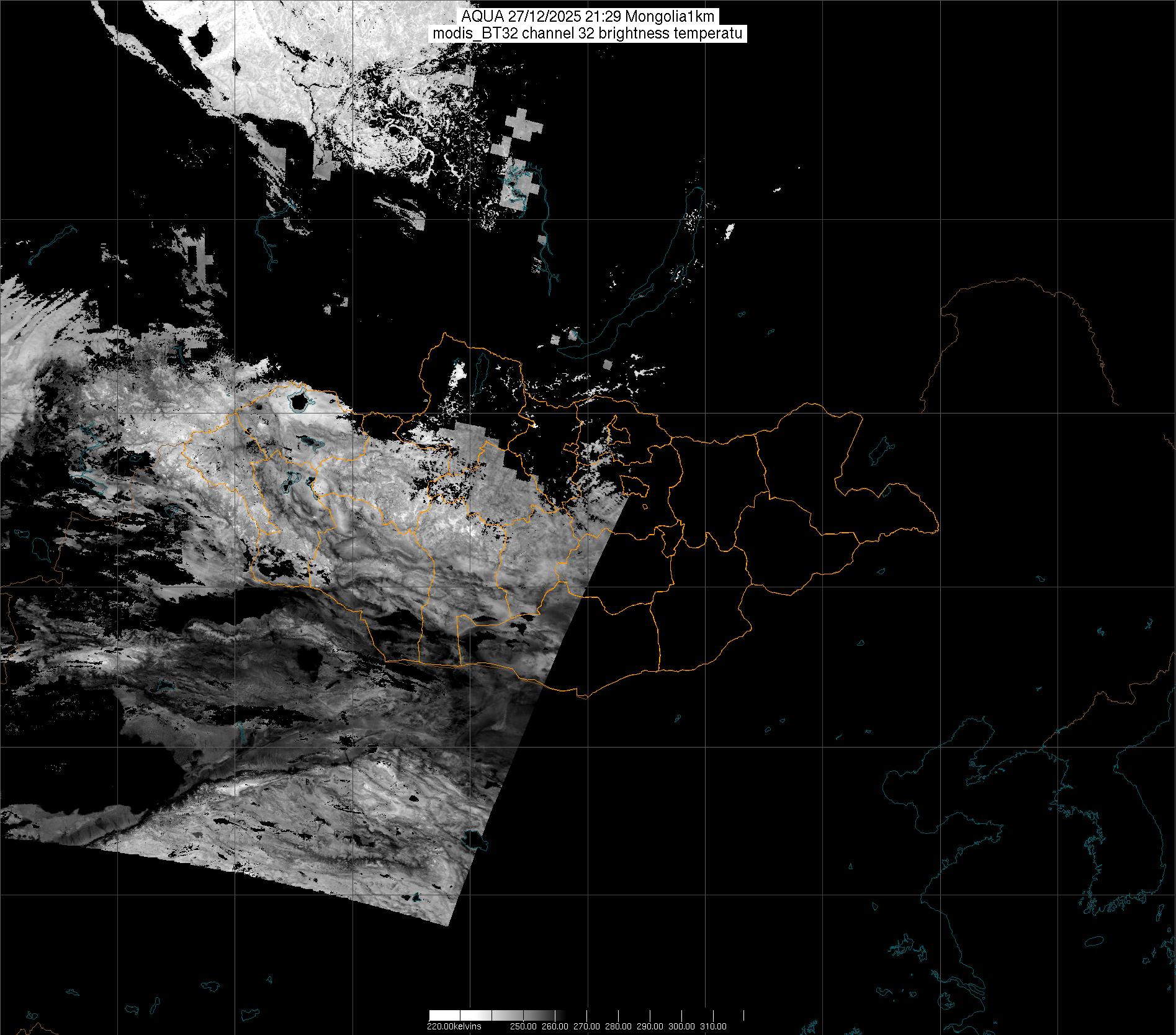This screenshot has width=1176, height=1035.
Task: Click the "250.00" scale label
Action: tap(524, 1026)
